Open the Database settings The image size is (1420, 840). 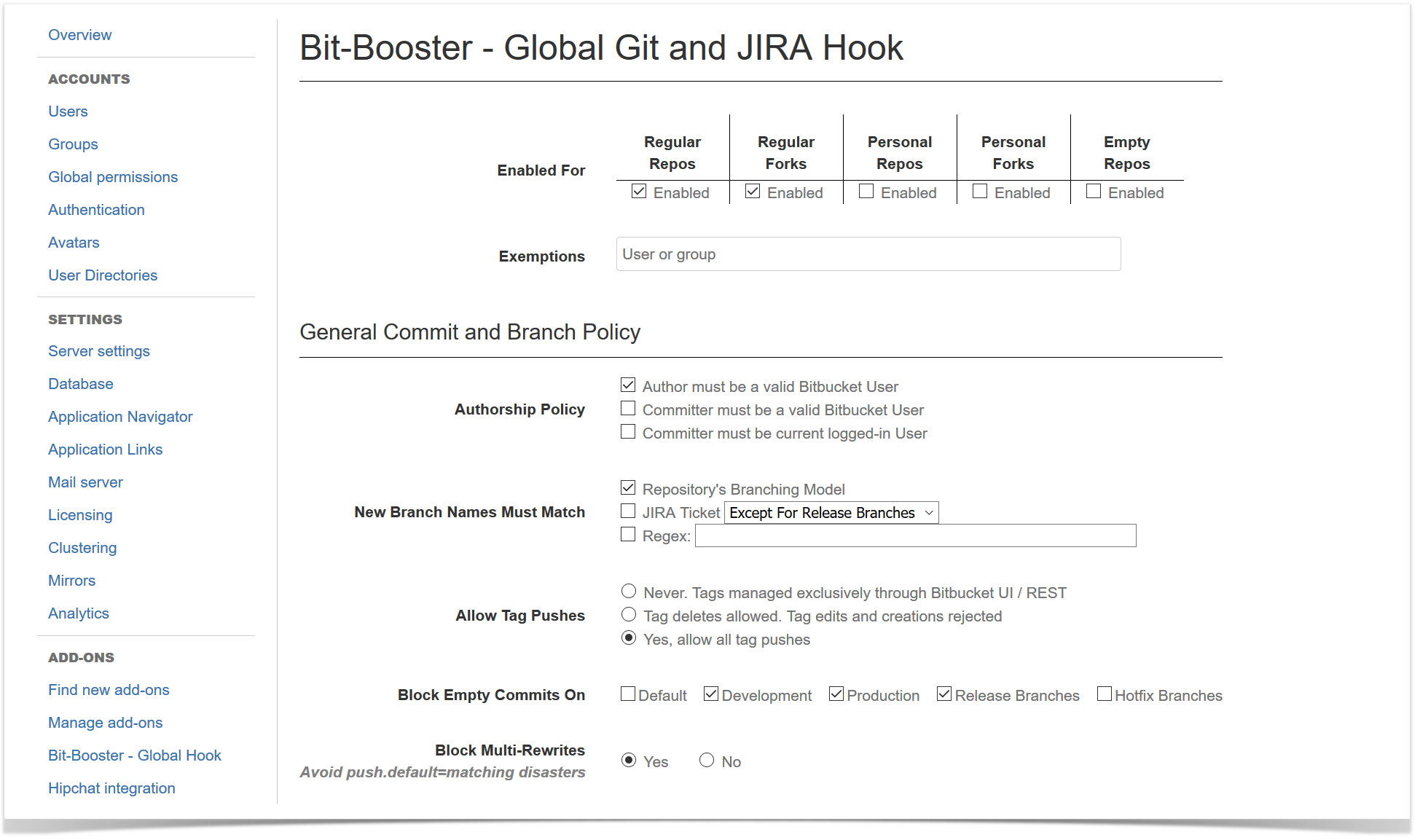click(81, 384)
